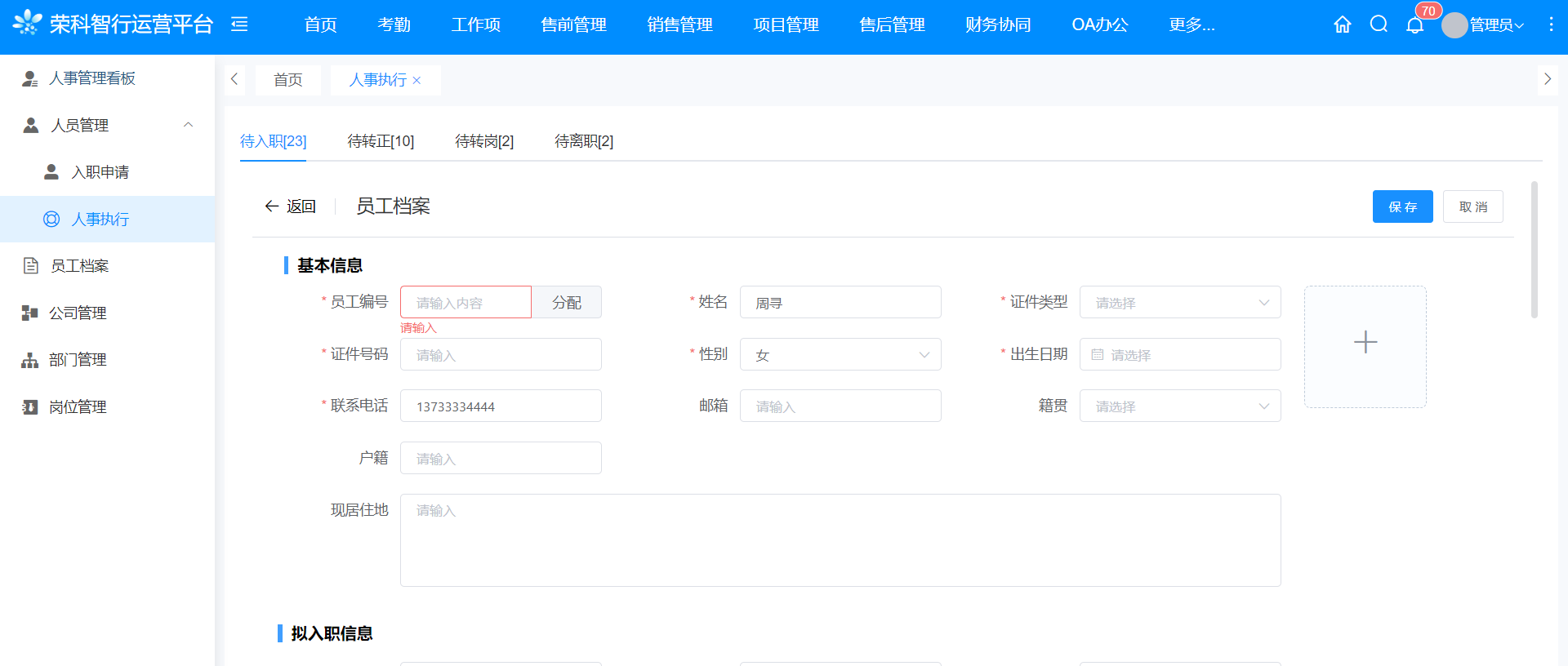1568x666 pixels.
Task: Open the 证件类型 dropdown
Action: [x=1179, y=303]
